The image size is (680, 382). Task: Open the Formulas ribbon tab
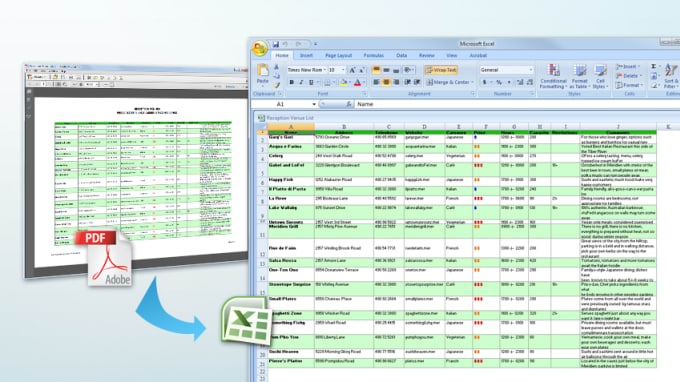click(x=373, y=56)
